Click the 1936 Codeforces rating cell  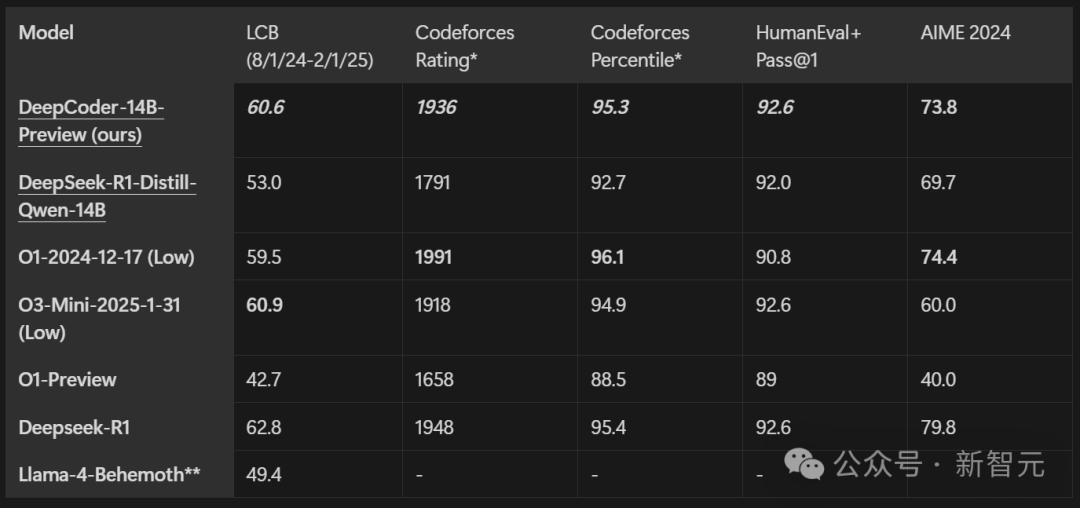[x=436, y=107]
